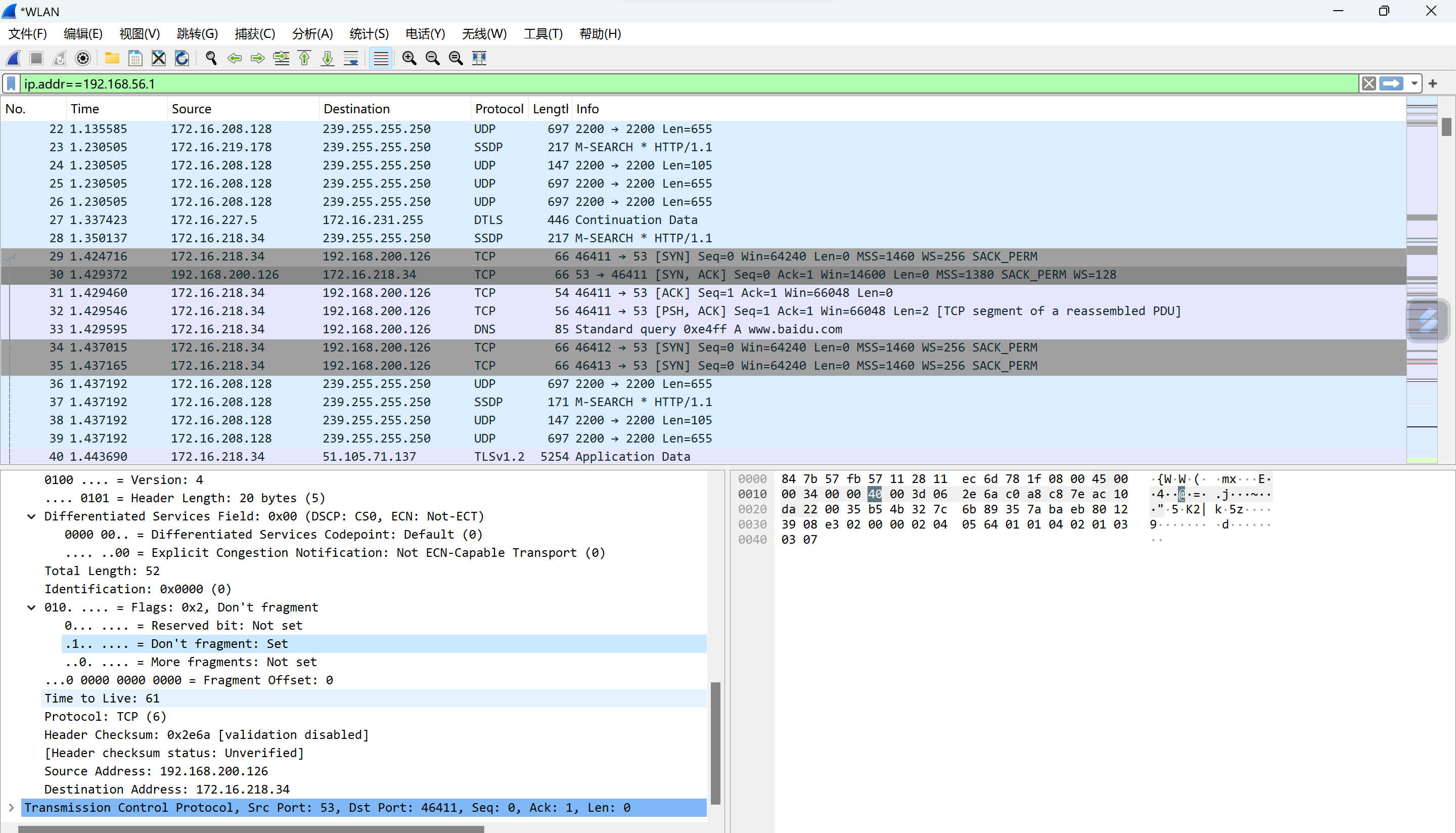This screenshot has height=833, width=1456.
Task: Restart the current capture
Action: 60,58
